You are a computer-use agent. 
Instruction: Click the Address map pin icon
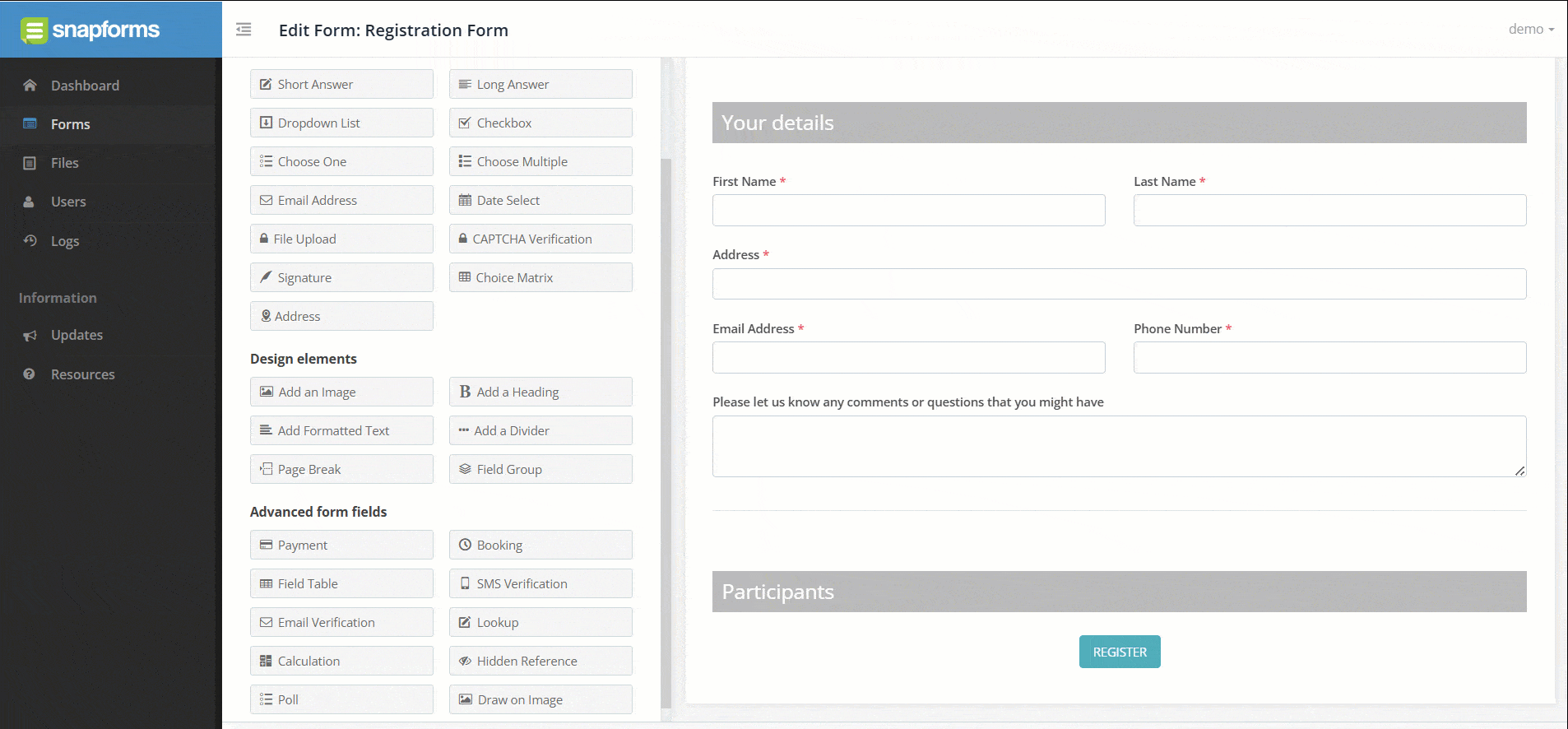click(x=266, y=316)
